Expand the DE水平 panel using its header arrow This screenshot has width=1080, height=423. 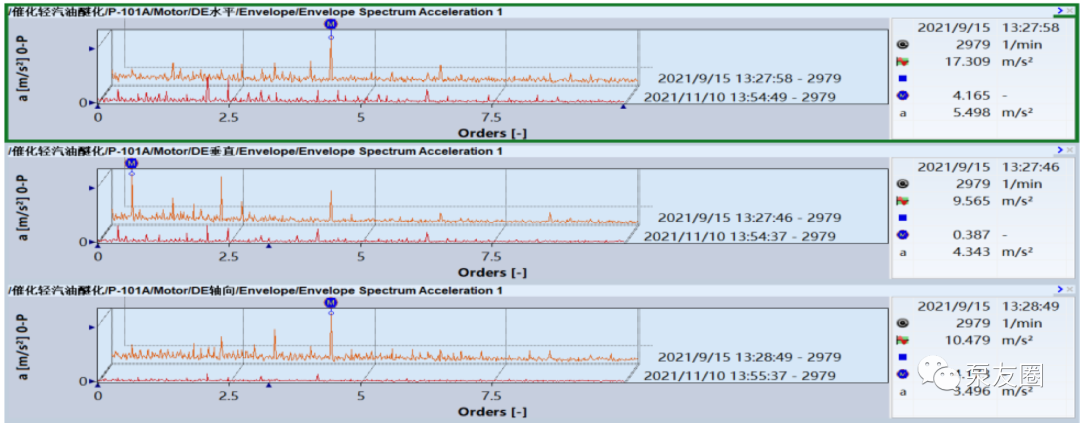click(1059, 10)
